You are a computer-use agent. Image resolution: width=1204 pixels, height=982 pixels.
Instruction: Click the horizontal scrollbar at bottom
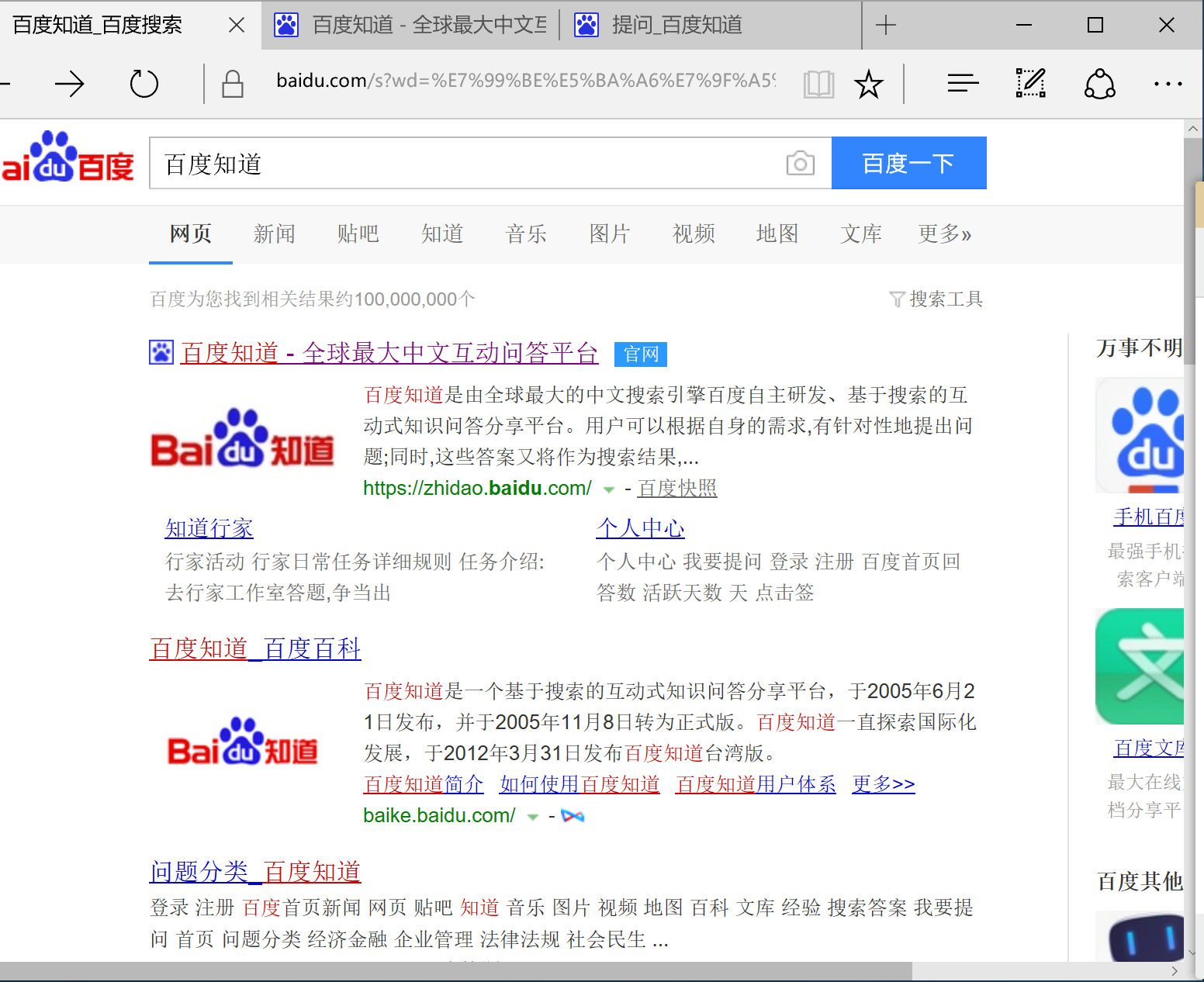pos(456,971)
